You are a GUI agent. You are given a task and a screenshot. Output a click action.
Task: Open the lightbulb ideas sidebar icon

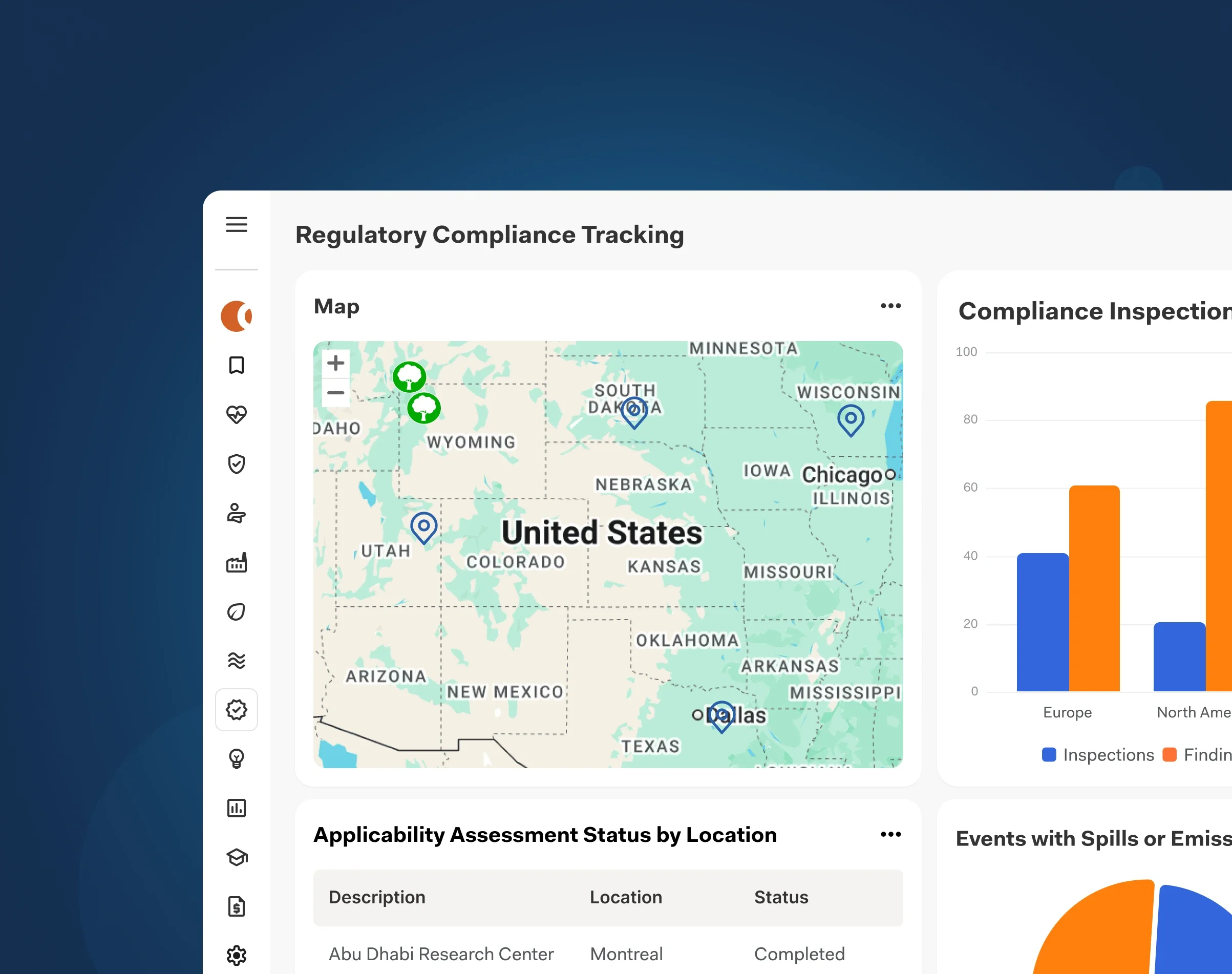pos(236,759)
